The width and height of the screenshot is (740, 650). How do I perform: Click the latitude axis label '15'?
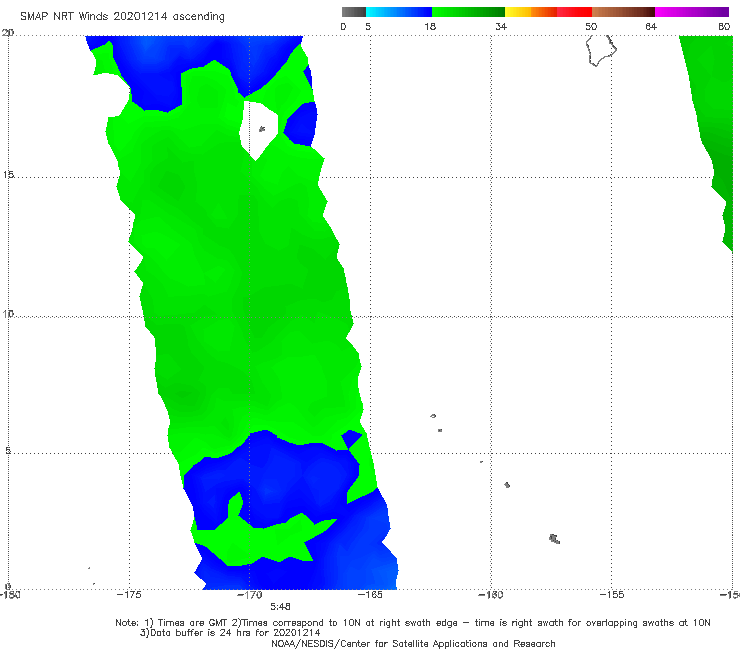[x=8, y=175]
